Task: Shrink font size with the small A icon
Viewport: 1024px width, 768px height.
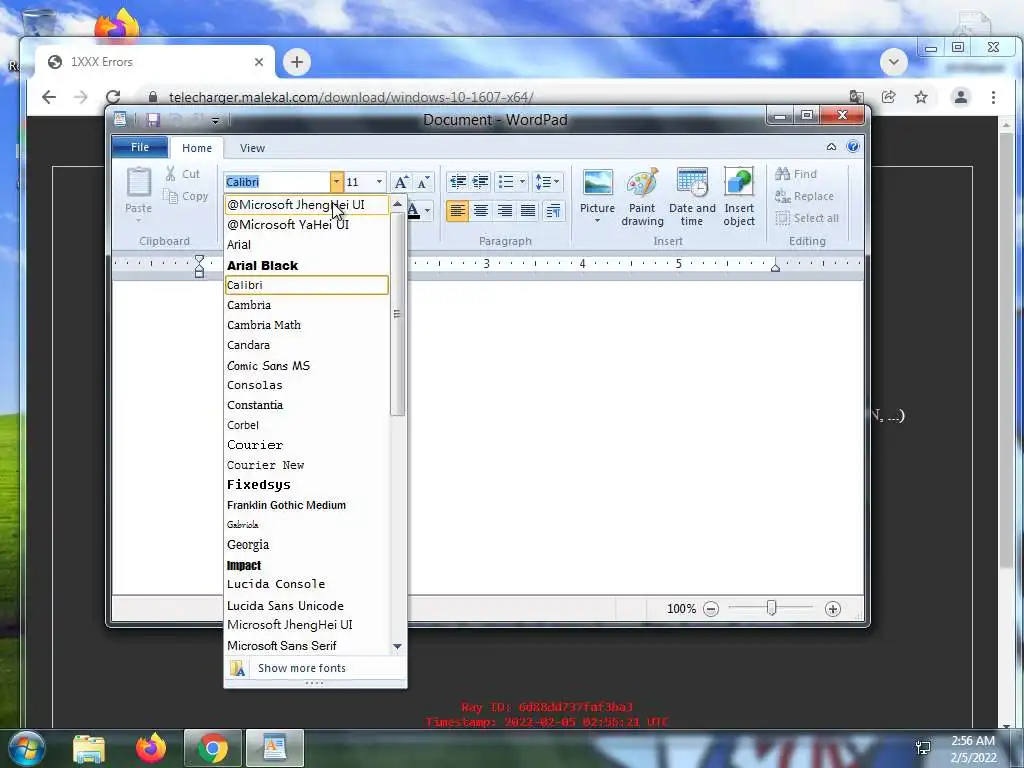Action: point(423,182)
